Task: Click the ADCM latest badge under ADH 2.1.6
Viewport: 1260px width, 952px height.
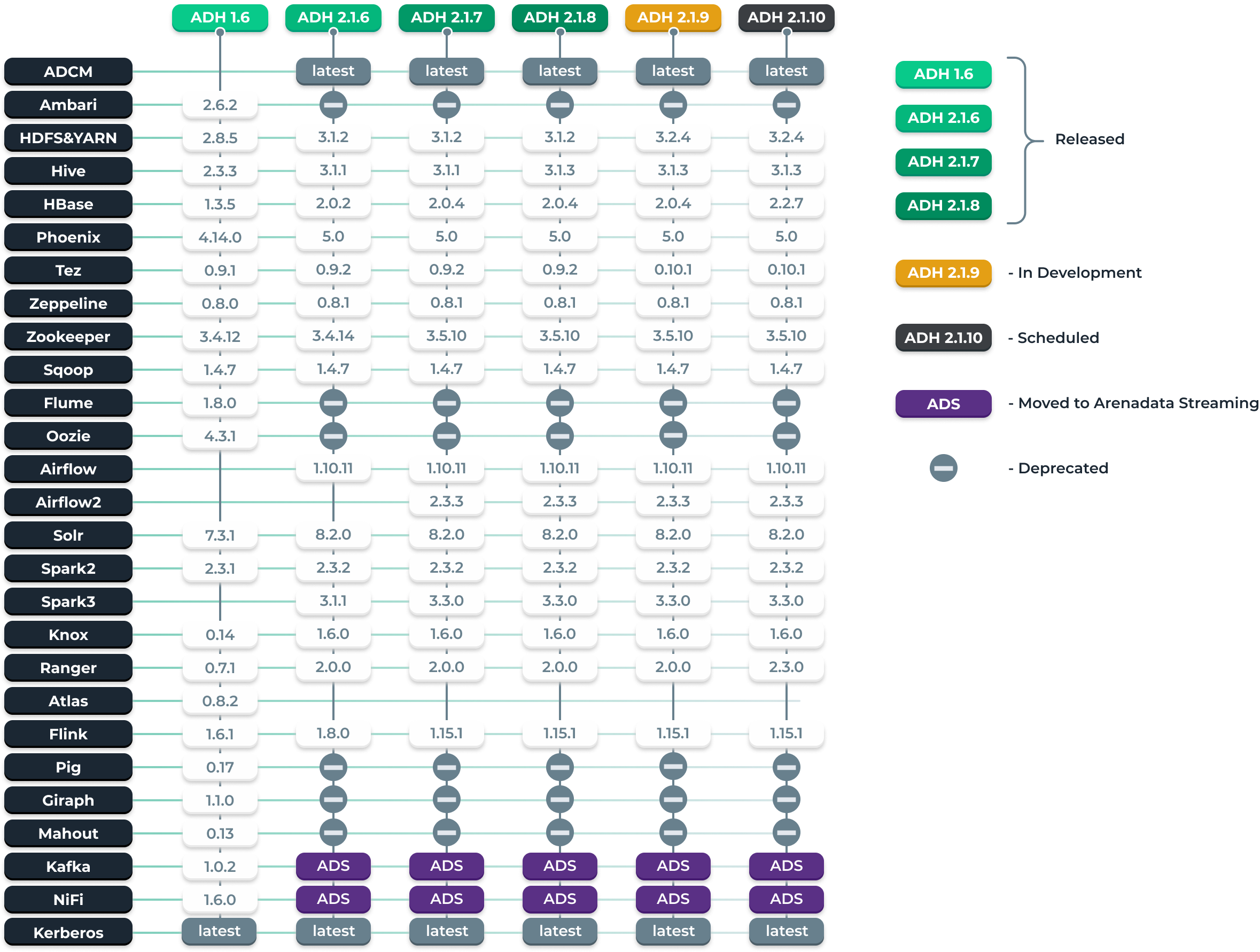Action: [x=333, y=71]
